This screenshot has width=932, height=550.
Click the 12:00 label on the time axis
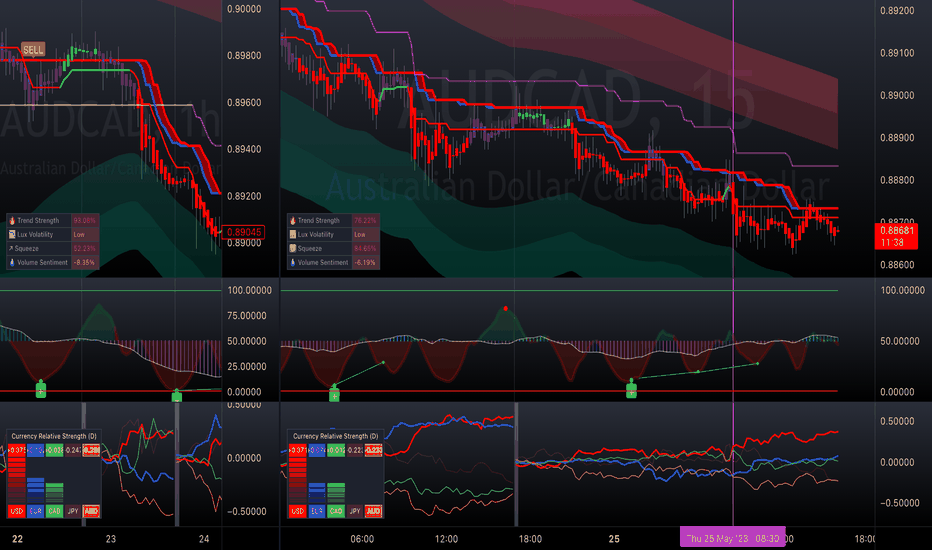click(x=446, y=539)
